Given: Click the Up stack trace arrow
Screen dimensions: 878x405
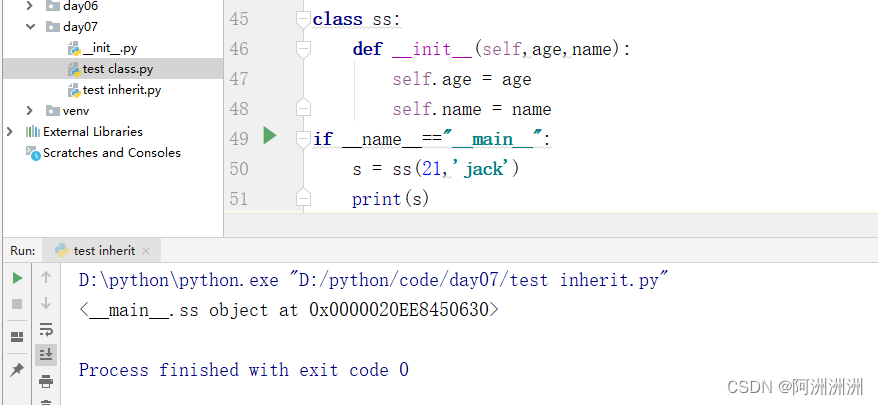Looking at the screenshot, I should pyautogui.click(x=46, y=278).
